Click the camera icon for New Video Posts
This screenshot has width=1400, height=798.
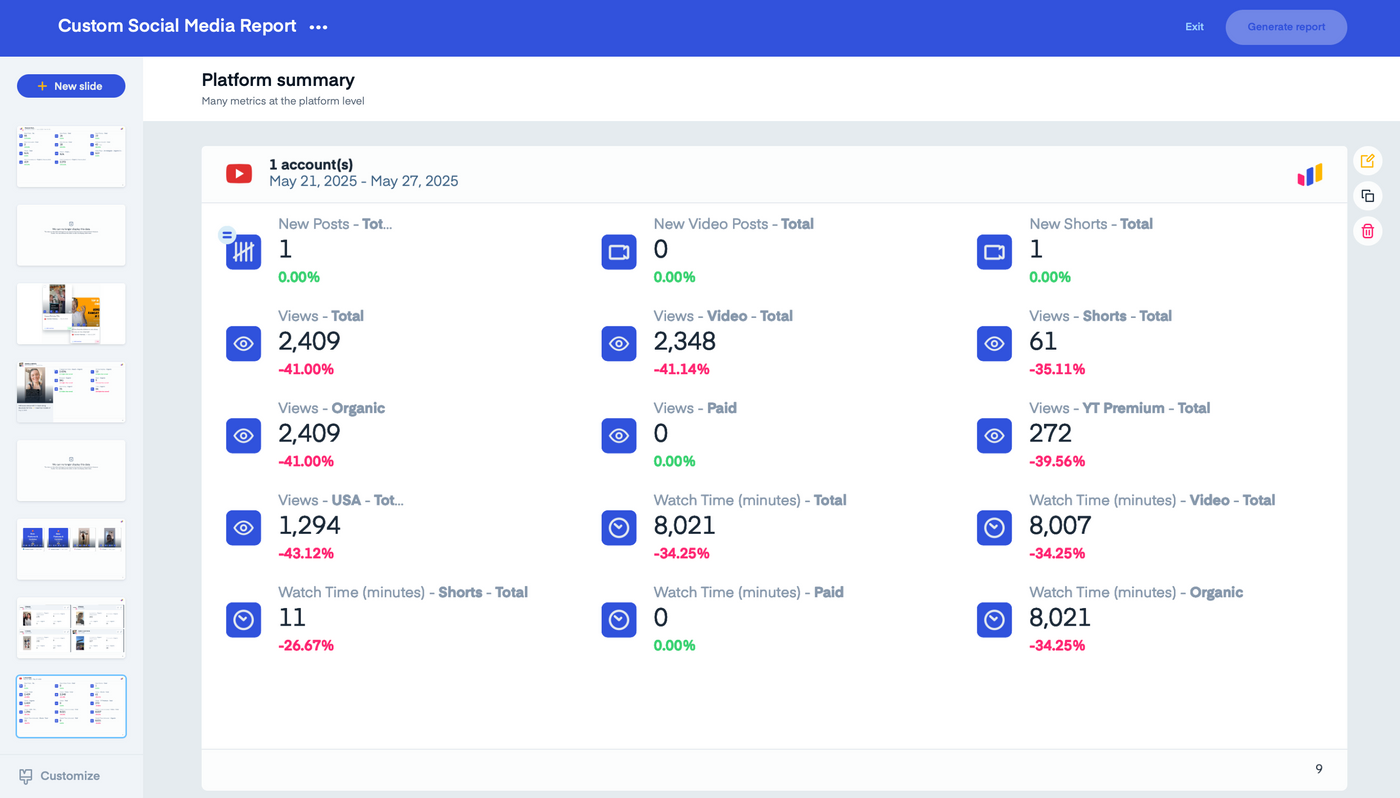coord(619,252)
